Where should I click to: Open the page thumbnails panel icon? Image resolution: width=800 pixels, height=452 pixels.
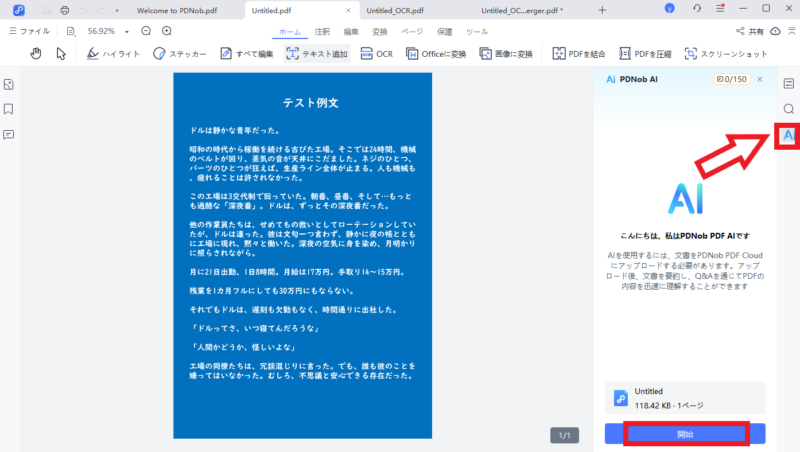9,84
